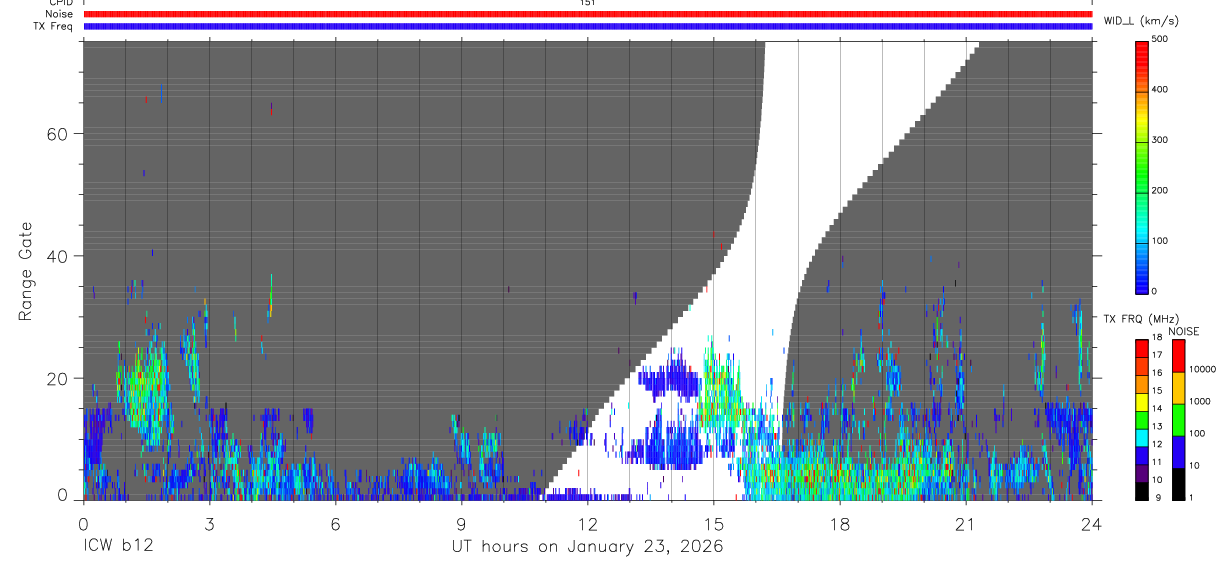Click the cyan segment of TX FRQ colorbar
This screenshot has width=1228, height=567.
[x=1142, y=436]
